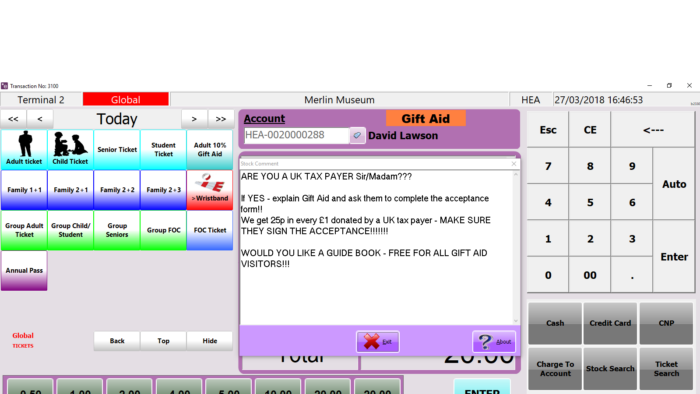Screen dimensions: 700x394
Task: Tap keypad digit 5
Action: click(x=590, y=203)
